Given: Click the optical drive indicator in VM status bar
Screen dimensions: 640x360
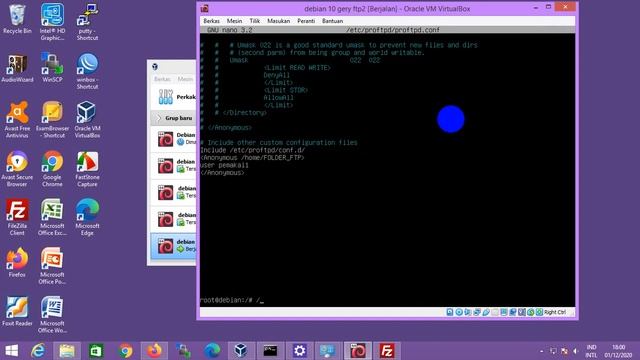Looking at the screenshot, I should (x=459, y=312).
